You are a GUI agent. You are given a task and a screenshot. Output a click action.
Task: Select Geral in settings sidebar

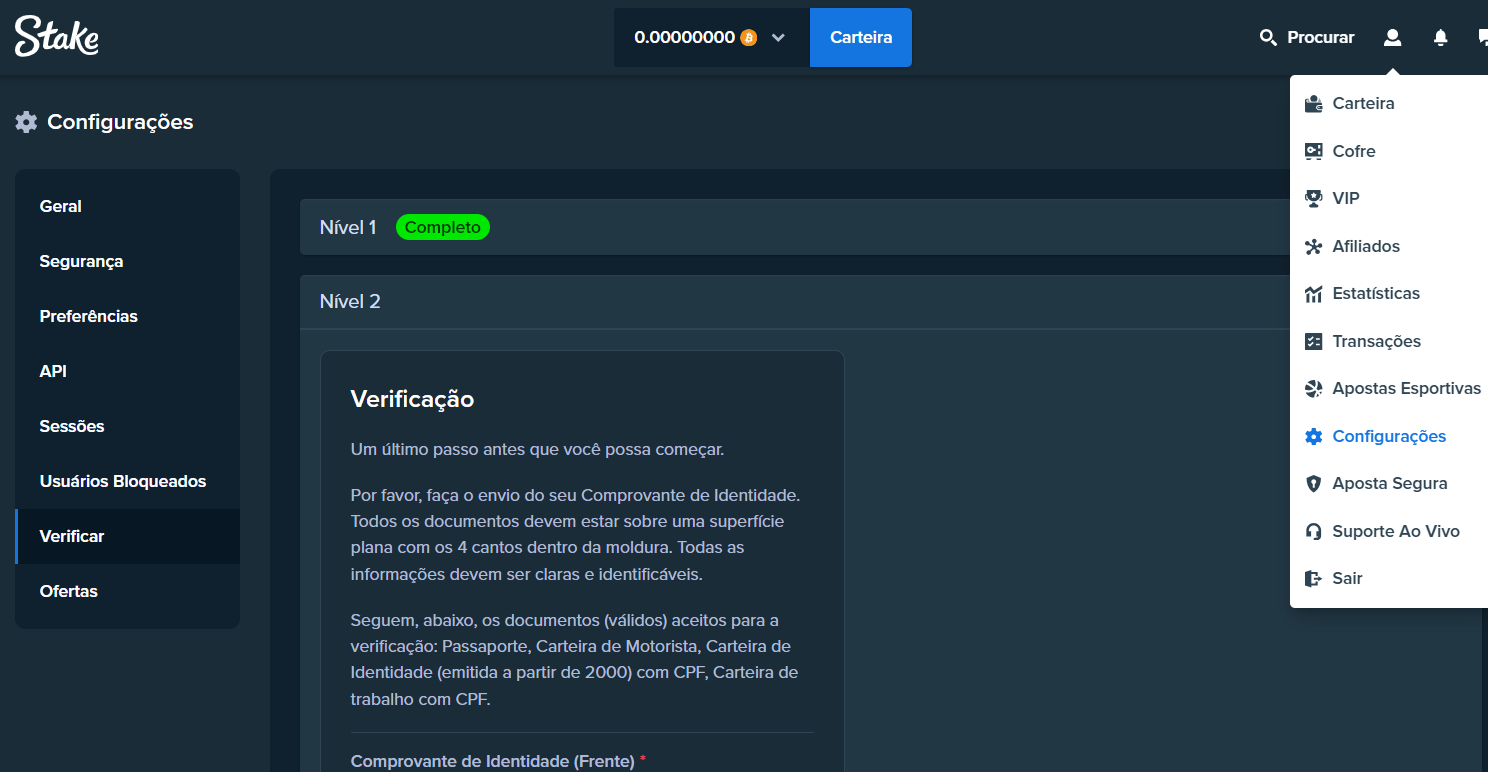(x=127, y=206)
